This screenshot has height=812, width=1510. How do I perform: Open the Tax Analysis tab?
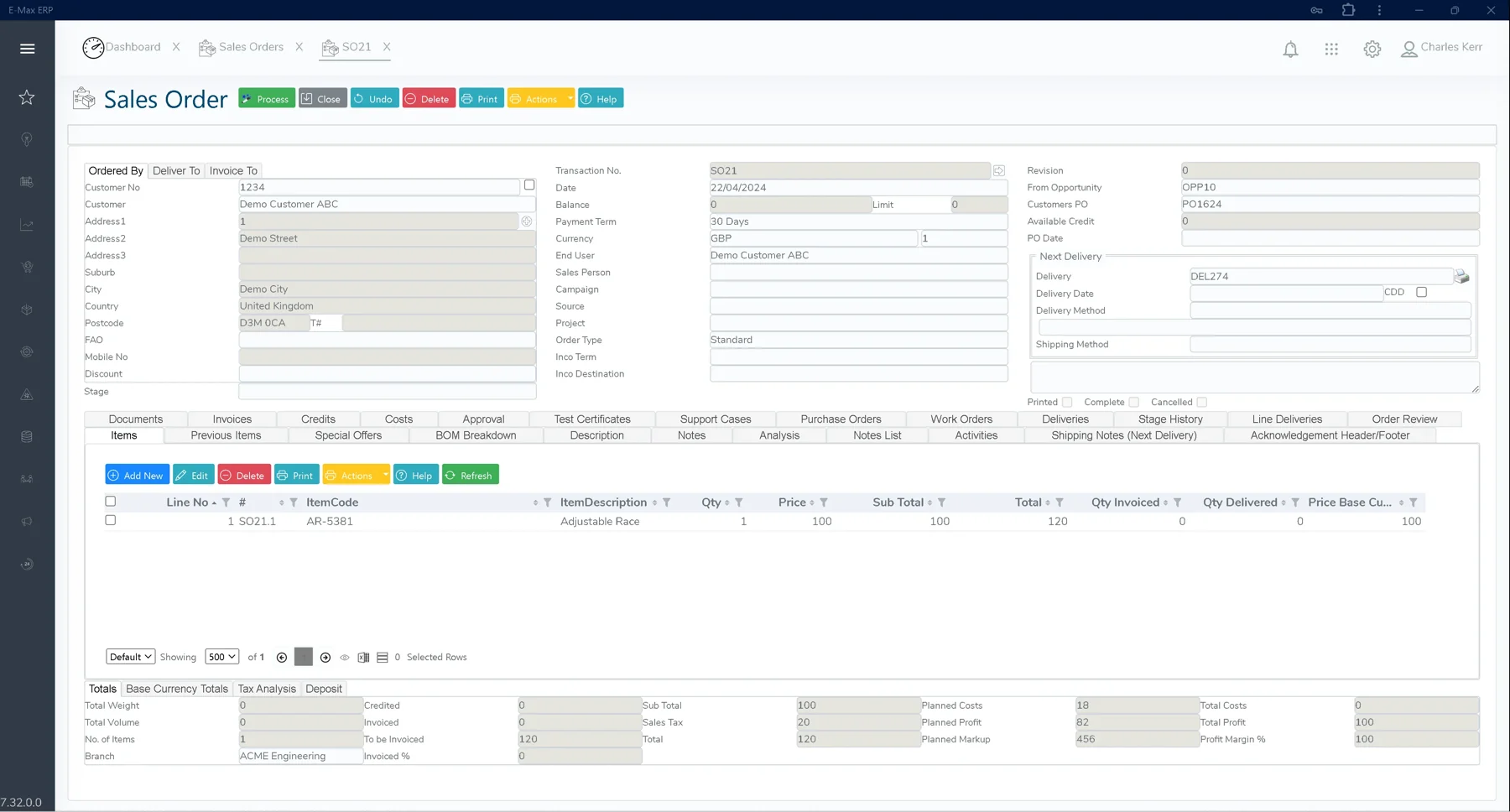click(x=267, y=689)
